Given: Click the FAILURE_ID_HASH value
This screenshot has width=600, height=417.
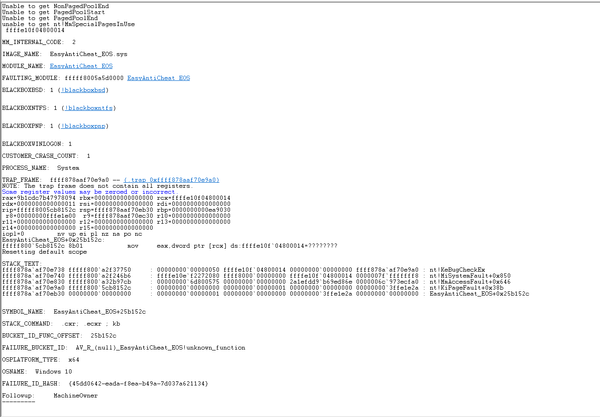Looking at the screenshot, I should click(x=148, y=384).
